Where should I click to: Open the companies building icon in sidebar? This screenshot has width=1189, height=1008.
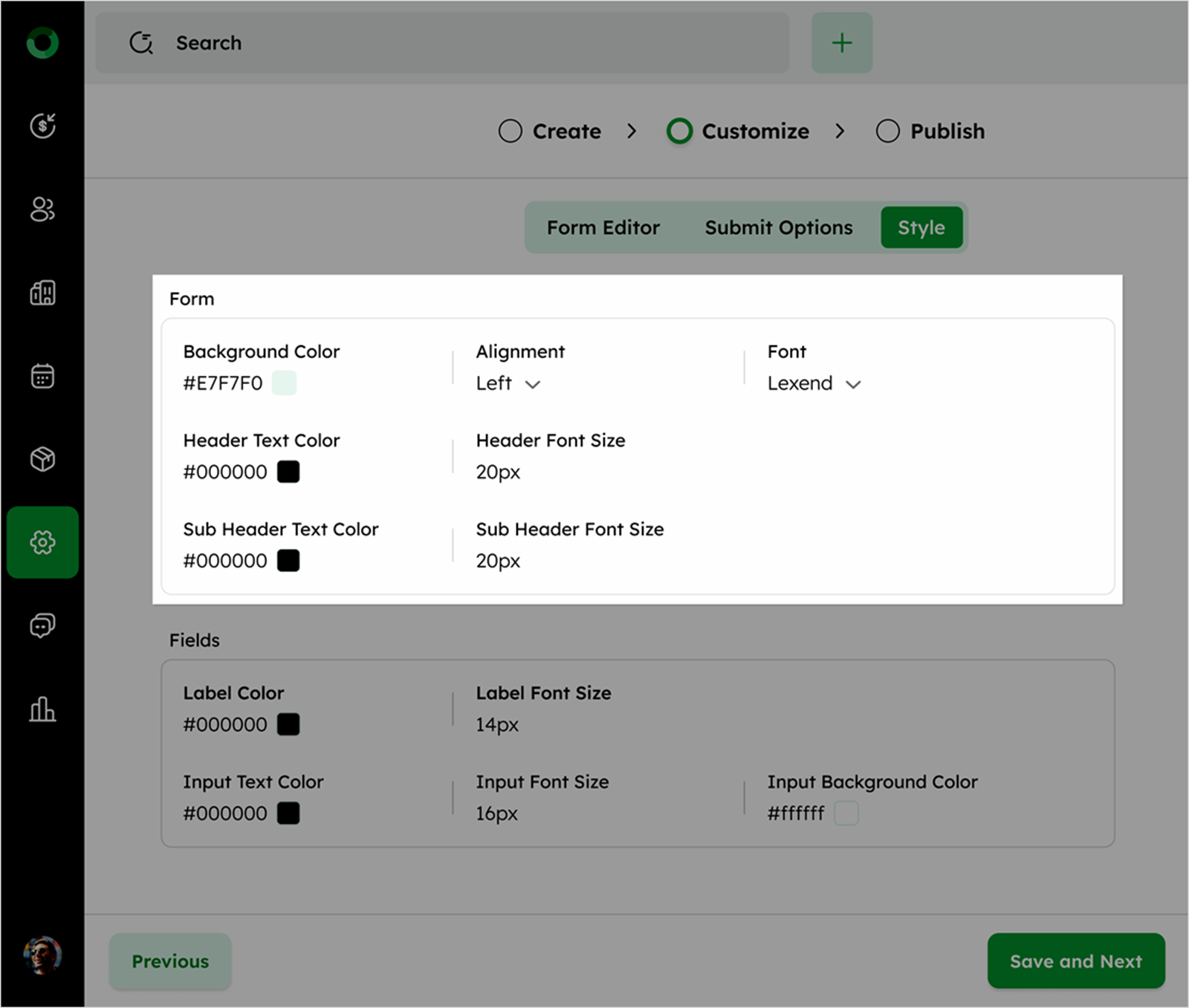42,293
